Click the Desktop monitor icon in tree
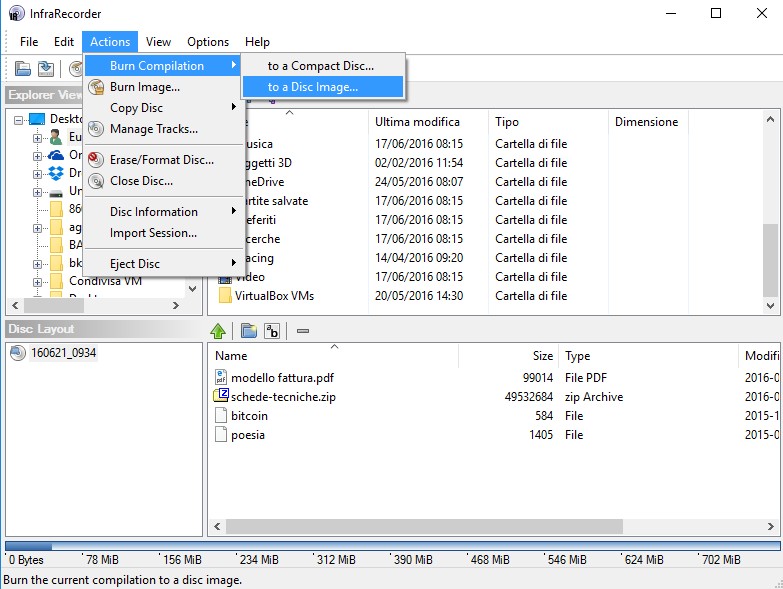 [37, 119]
